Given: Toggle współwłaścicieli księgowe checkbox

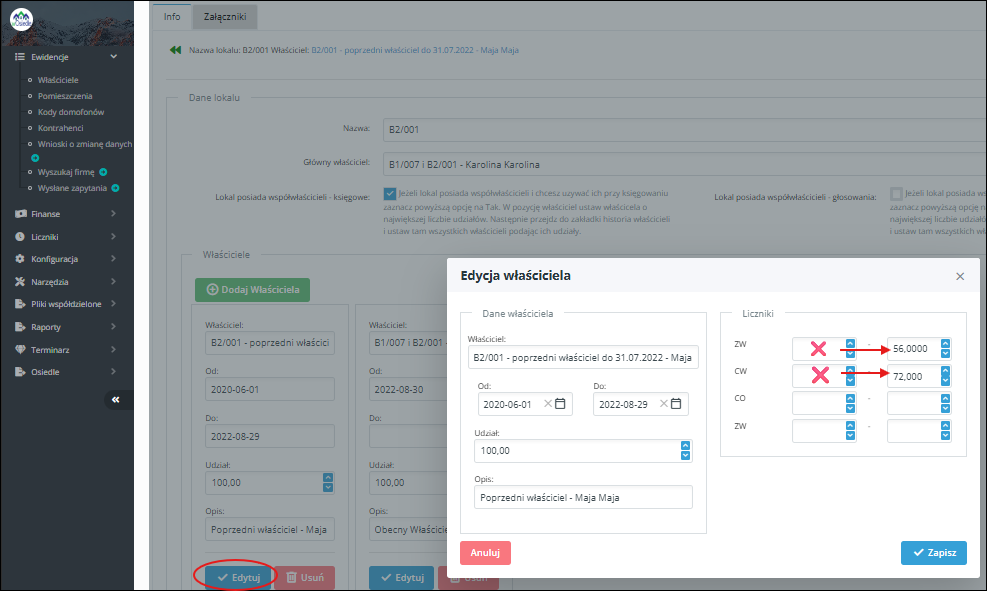Looking at the screenshot, I should click(x=390, y=193).
